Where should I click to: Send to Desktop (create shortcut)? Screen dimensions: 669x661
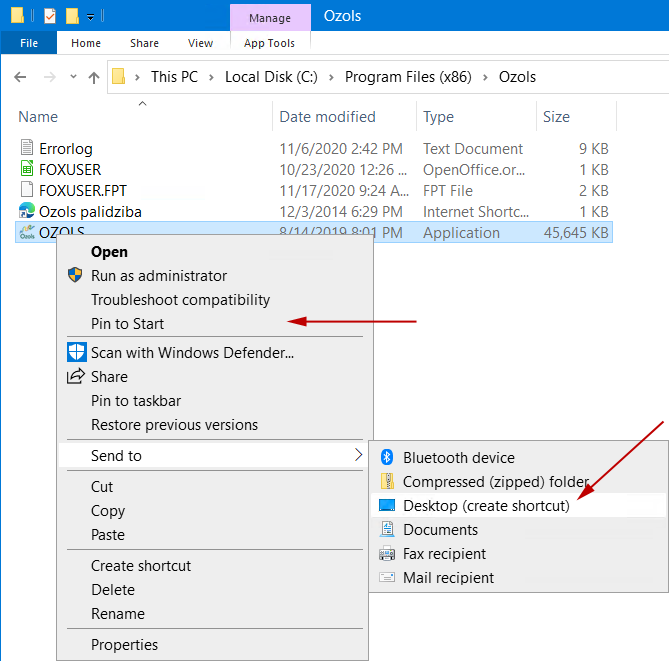coord(486,506)
